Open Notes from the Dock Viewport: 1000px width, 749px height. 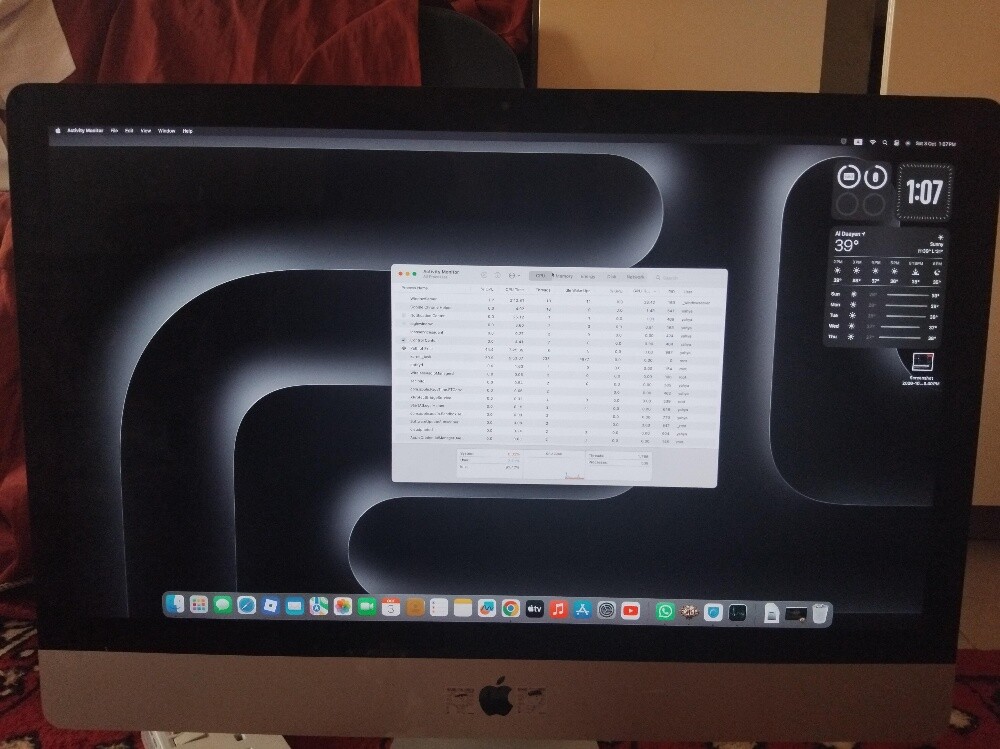tap(462, 608)
